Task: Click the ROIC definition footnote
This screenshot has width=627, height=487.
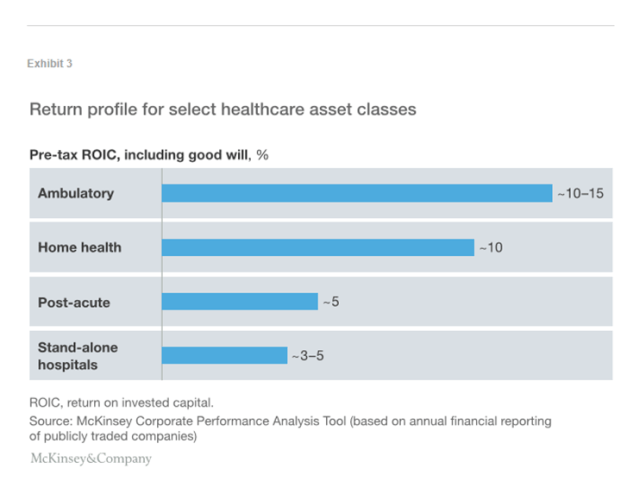Action: point(122,401)
